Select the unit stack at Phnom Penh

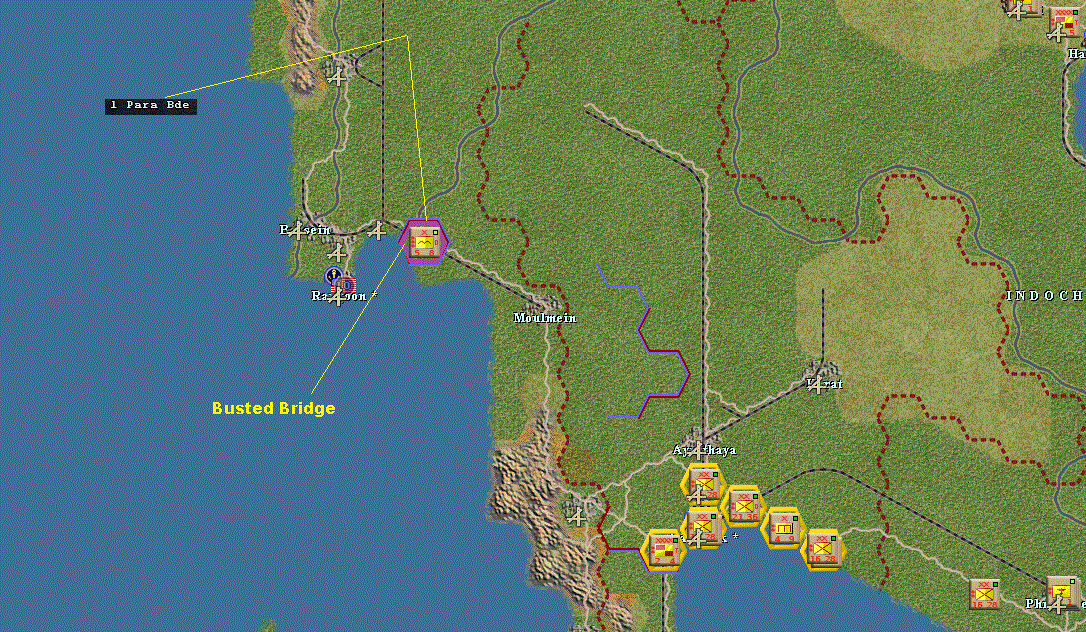click(1063, 593)
